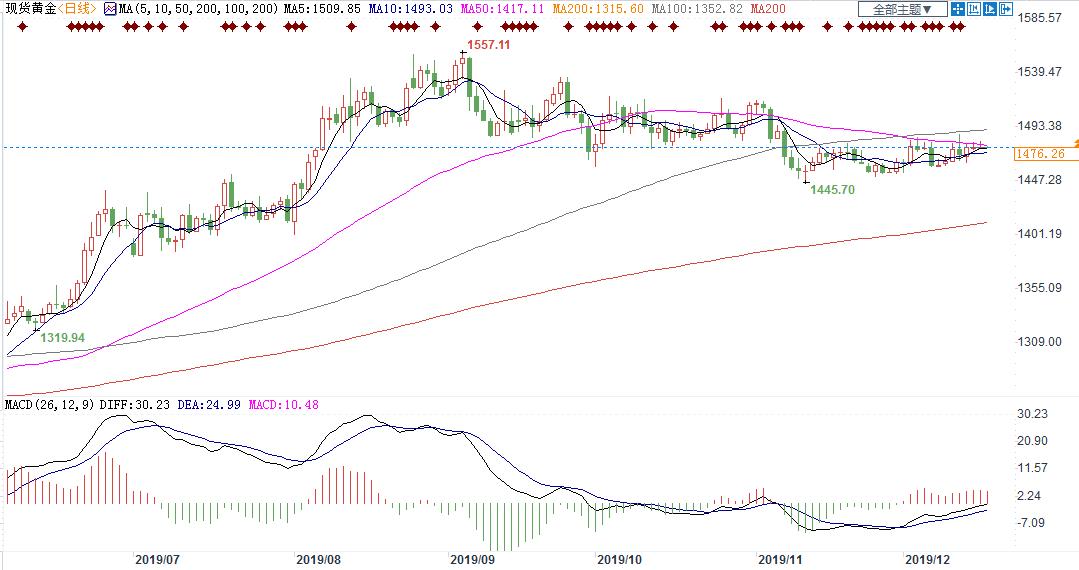
Task: Select the 2019/09 date on time axis
Action: [x=474, y=560]
